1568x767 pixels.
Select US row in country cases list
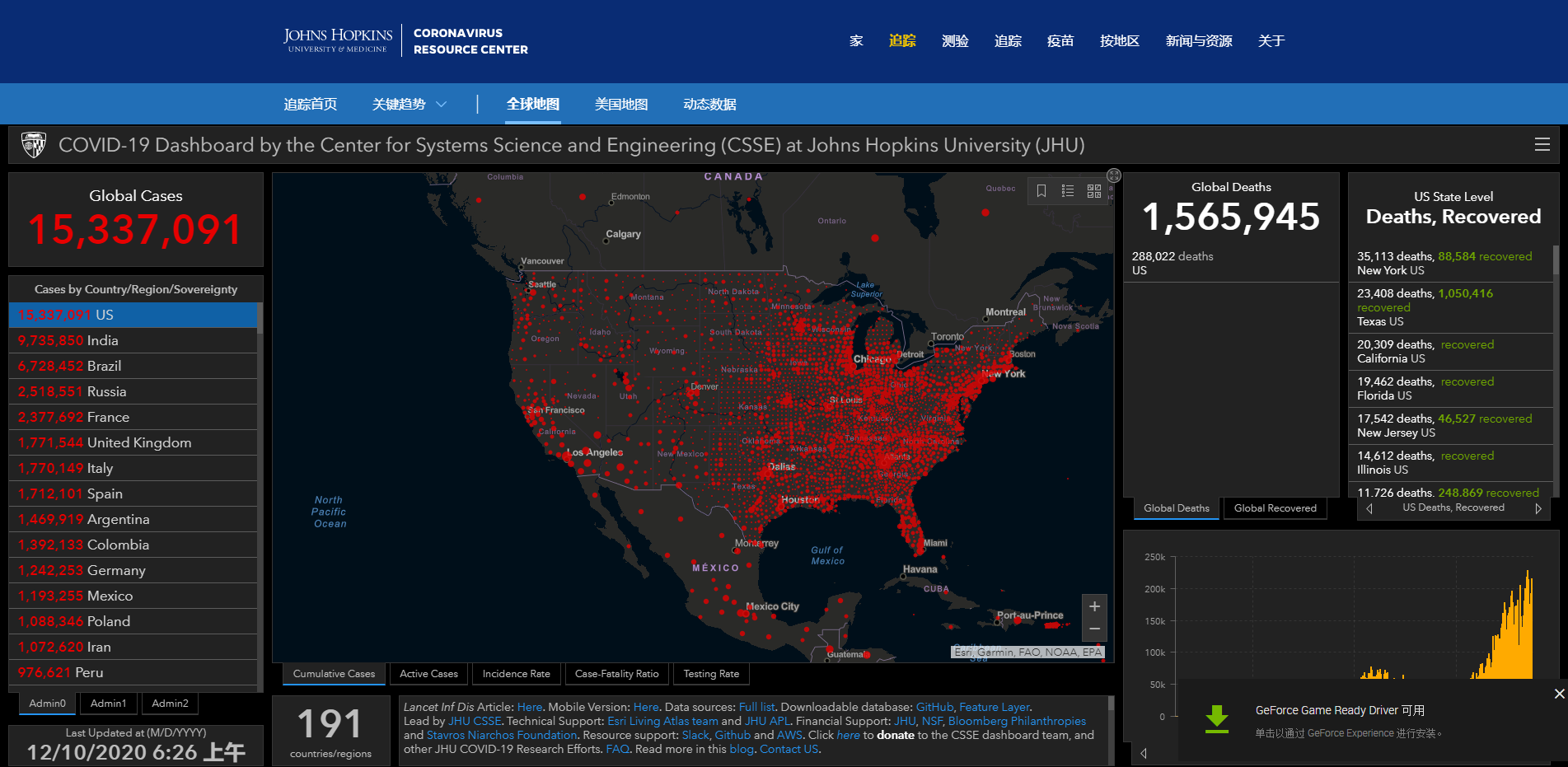click(x=133, y=315)
